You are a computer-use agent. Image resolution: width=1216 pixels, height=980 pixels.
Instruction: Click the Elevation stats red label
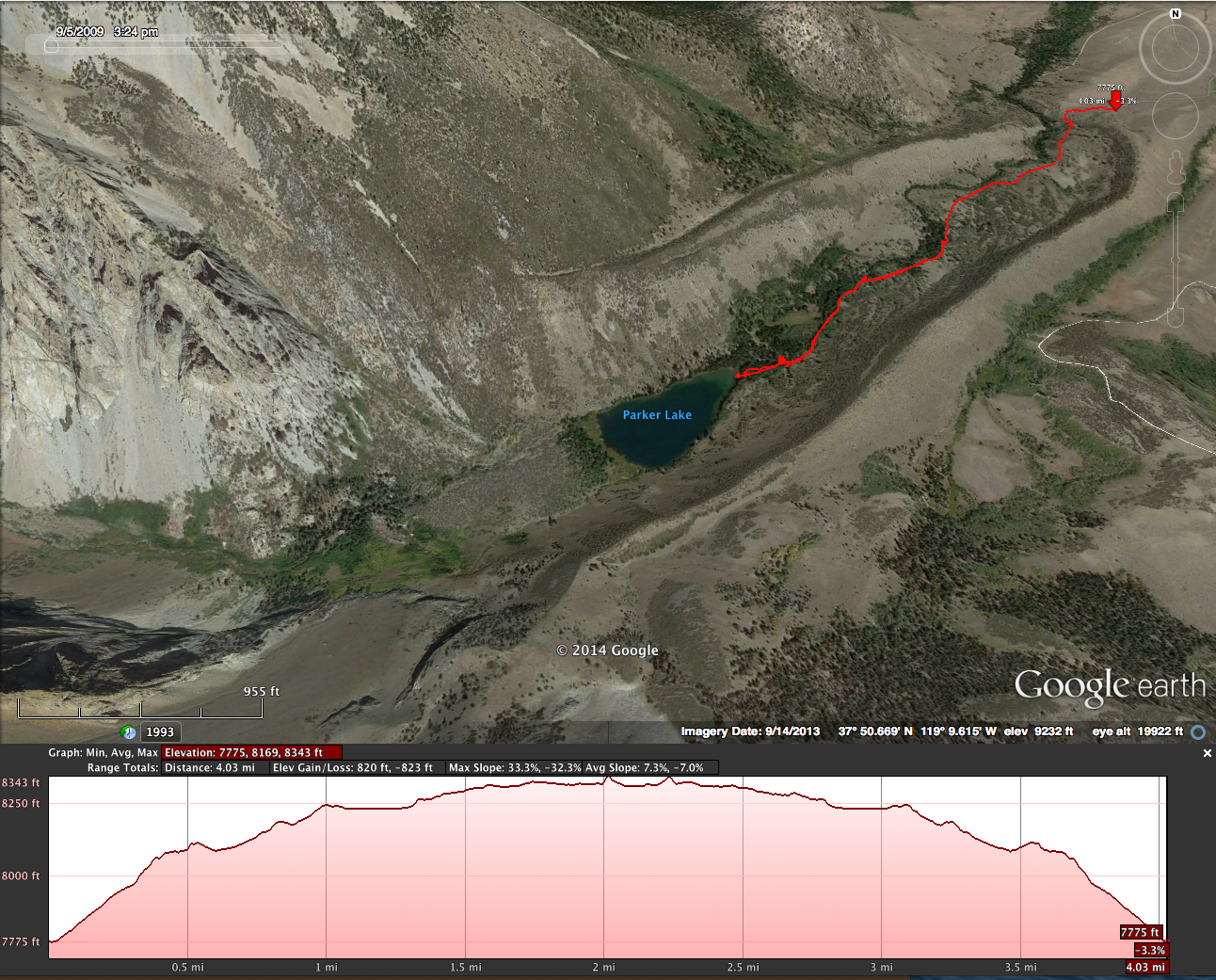[251, 752]
